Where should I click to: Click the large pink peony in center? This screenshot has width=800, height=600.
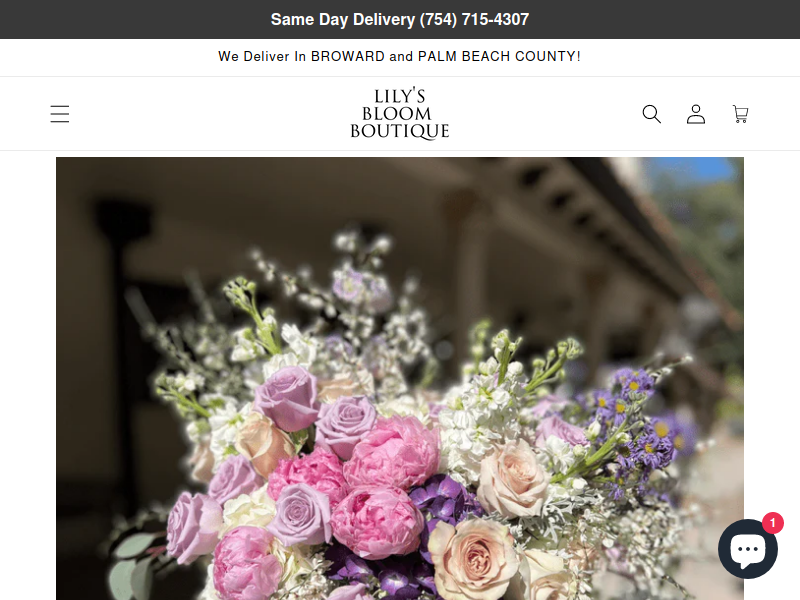click(x=391, y=453)
